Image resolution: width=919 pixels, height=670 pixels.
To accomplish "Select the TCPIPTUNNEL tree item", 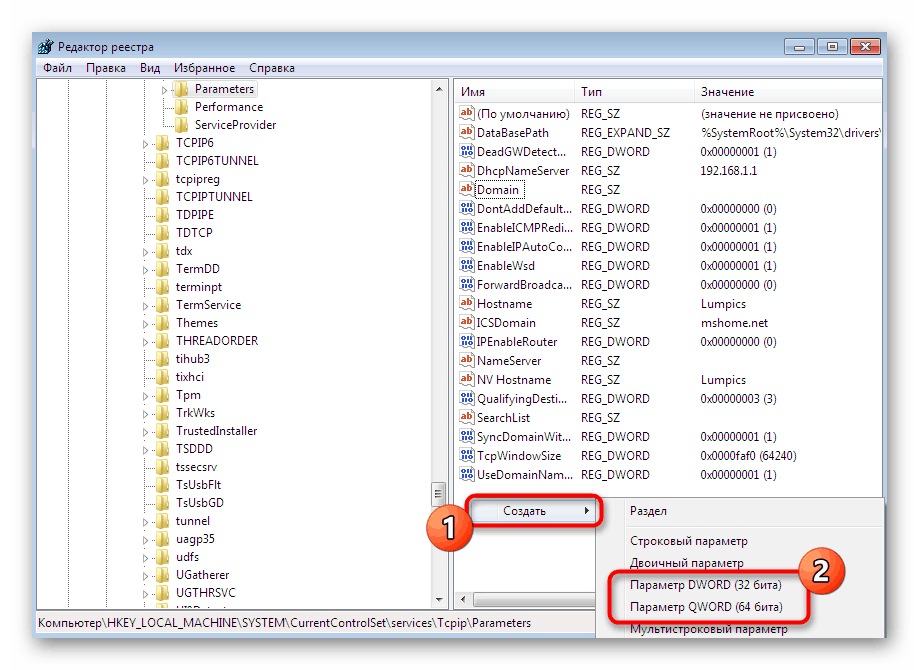I will click(214, 196).
